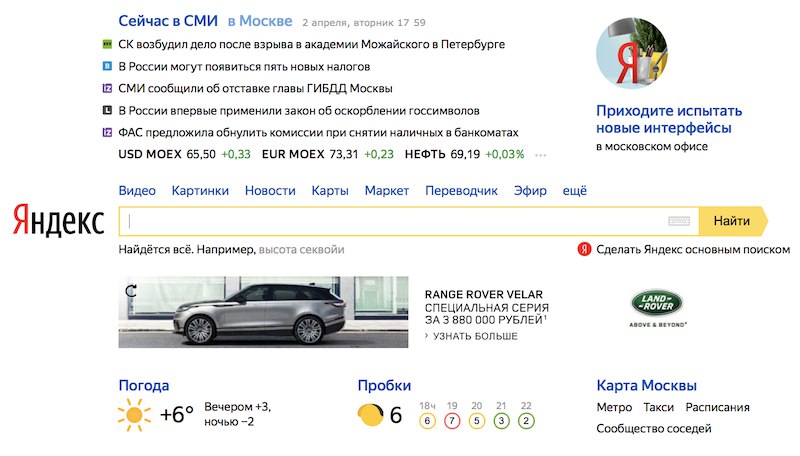
Task: Click the +6° current temperature
Action: pos(177,414)
